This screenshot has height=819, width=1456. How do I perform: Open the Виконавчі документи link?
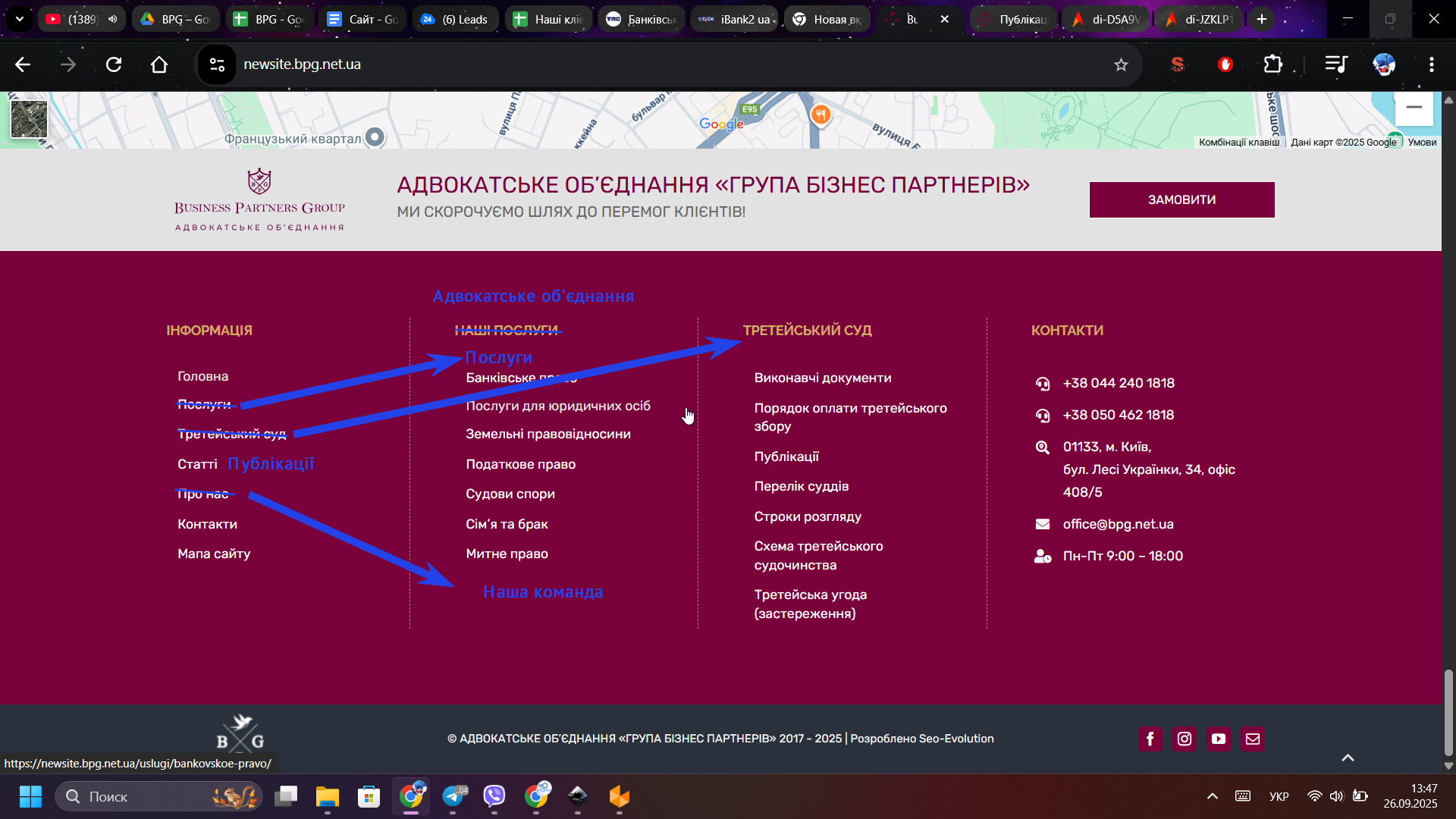[x=823, y=378]
